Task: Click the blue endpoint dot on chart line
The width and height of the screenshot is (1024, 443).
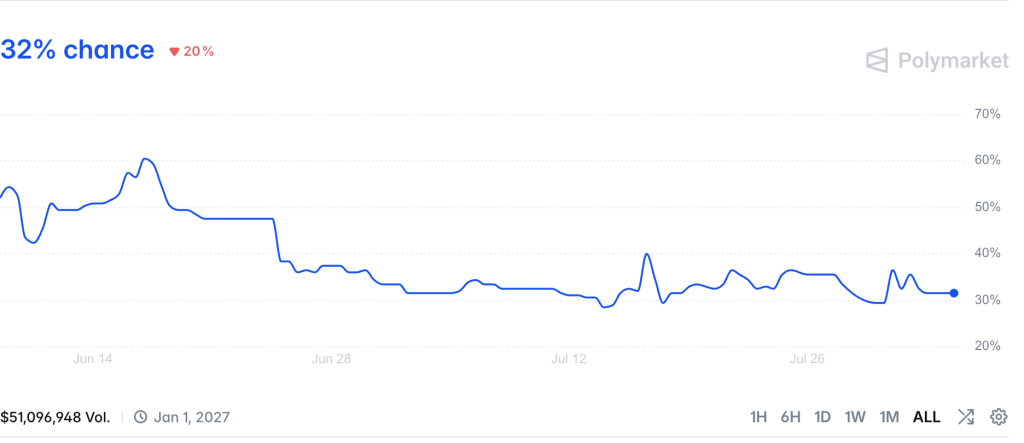Action: click(954, 293)
